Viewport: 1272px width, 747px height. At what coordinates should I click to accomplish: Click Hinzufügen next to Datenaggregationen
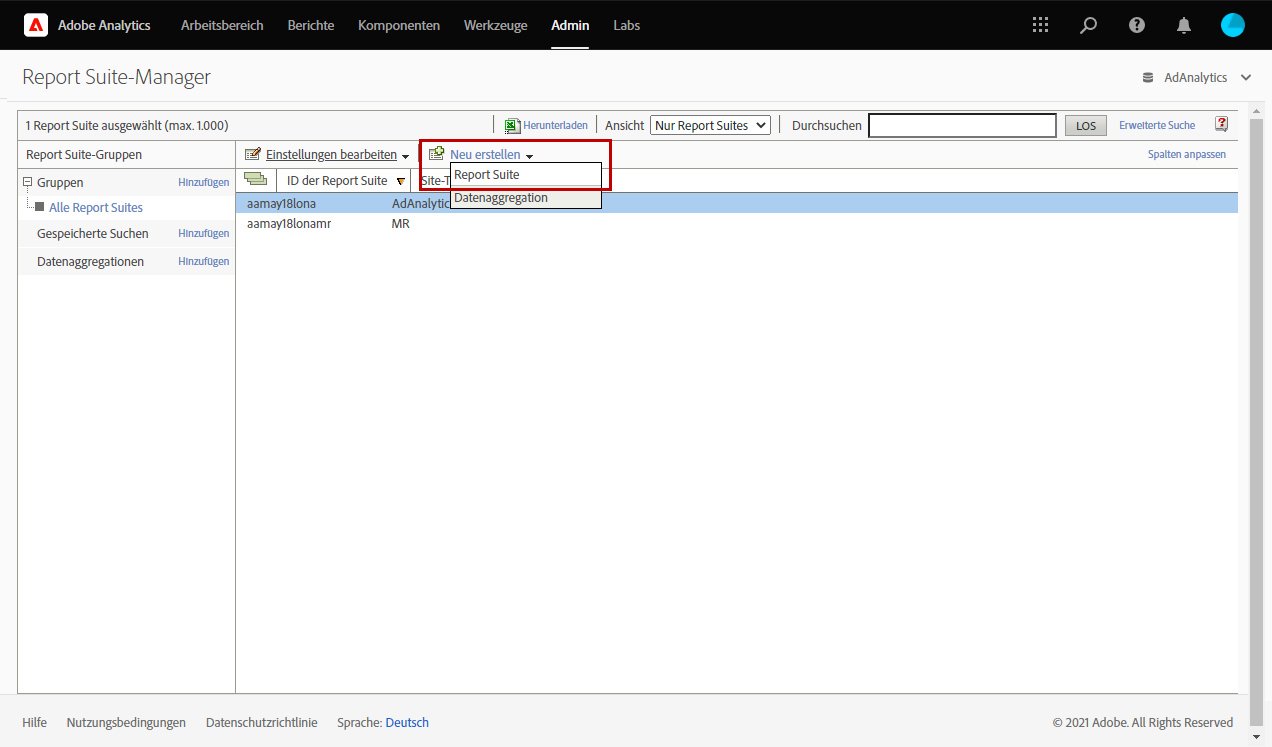tap(204, 261)
